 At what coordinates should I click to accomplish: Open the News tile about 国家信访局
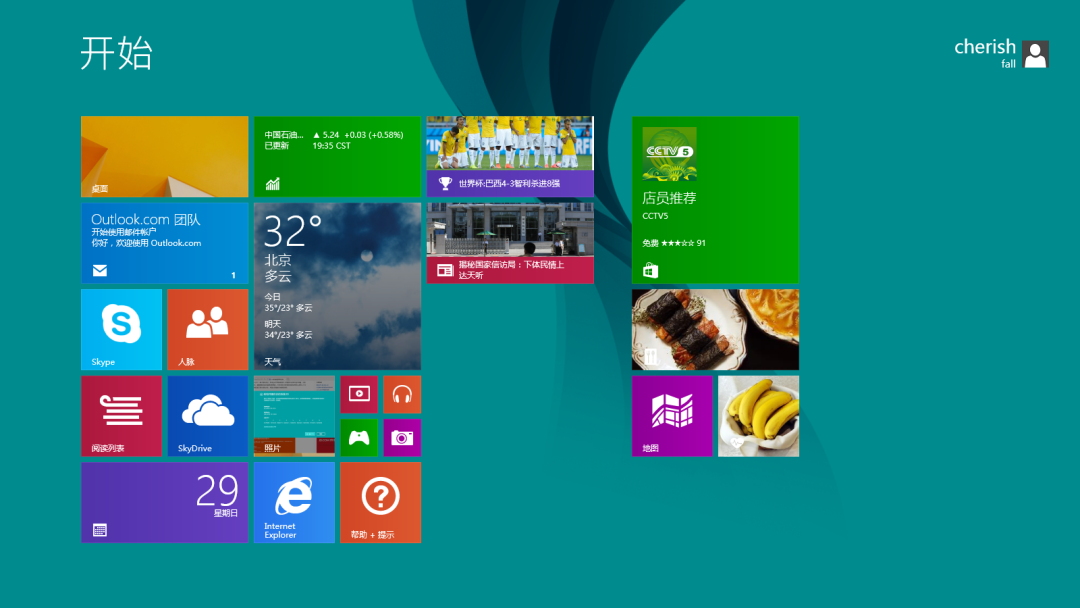click(510, 243)
